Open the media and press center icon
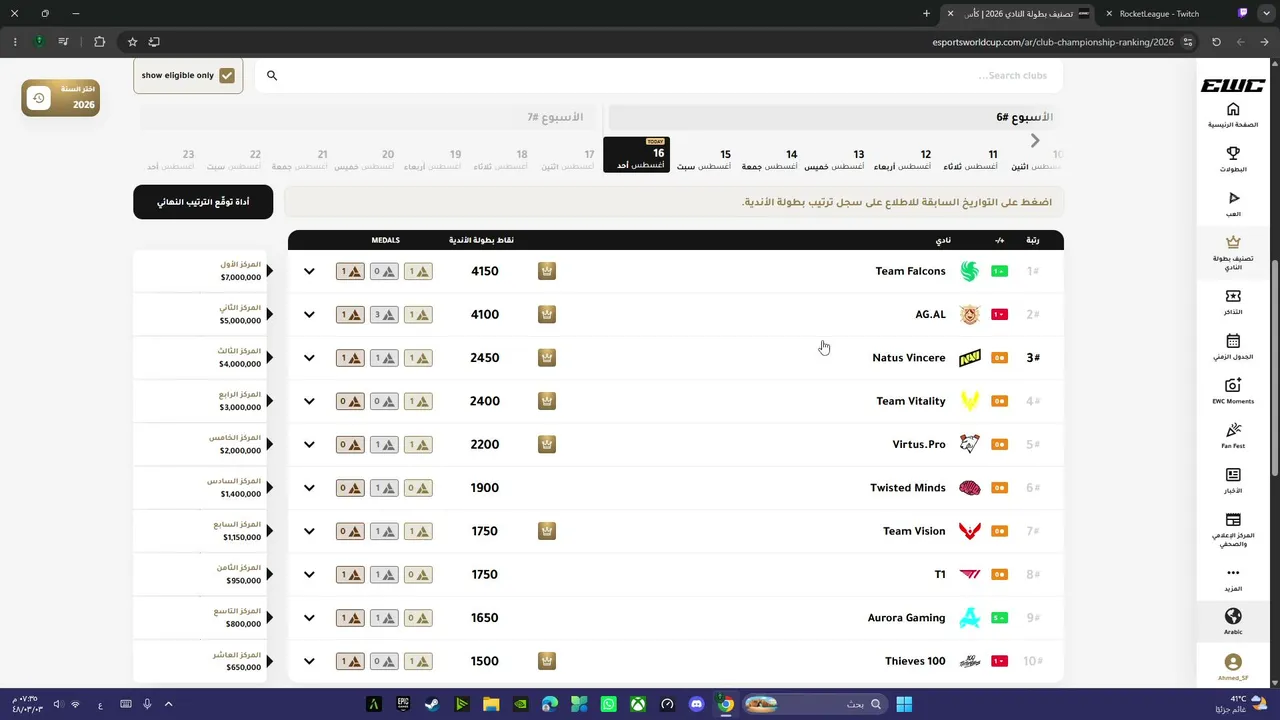The width and height of the screenshot is (1280, 720). 1233,520
